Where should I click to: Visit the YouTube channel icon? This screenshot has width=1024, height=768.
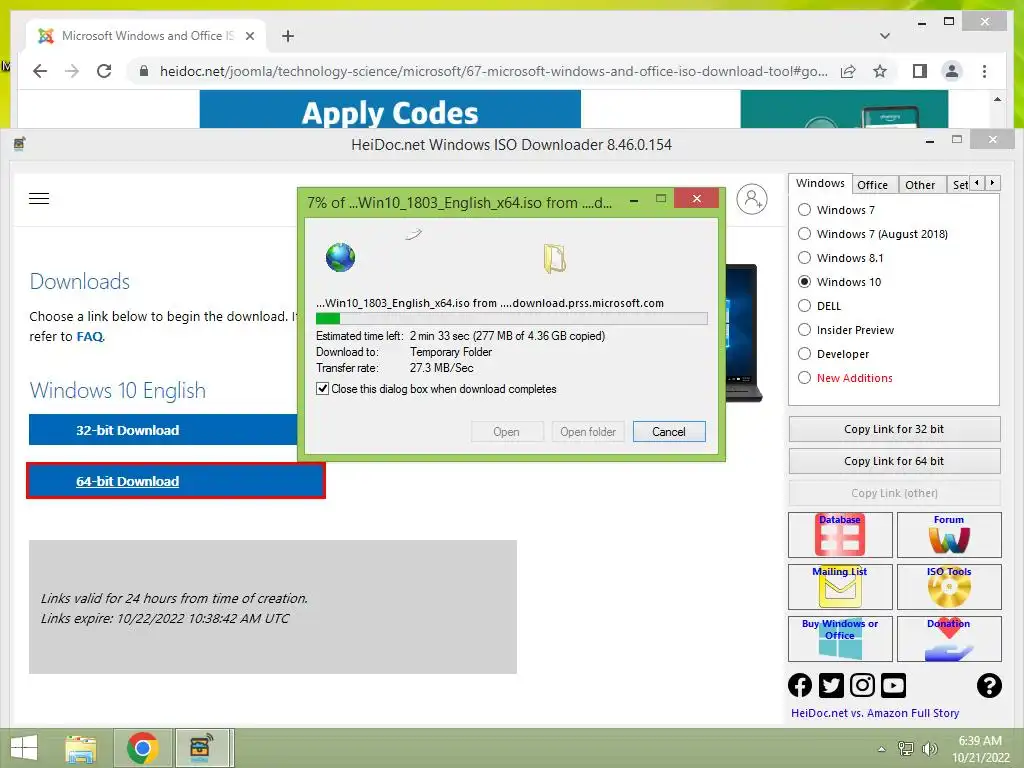(893, 685)
